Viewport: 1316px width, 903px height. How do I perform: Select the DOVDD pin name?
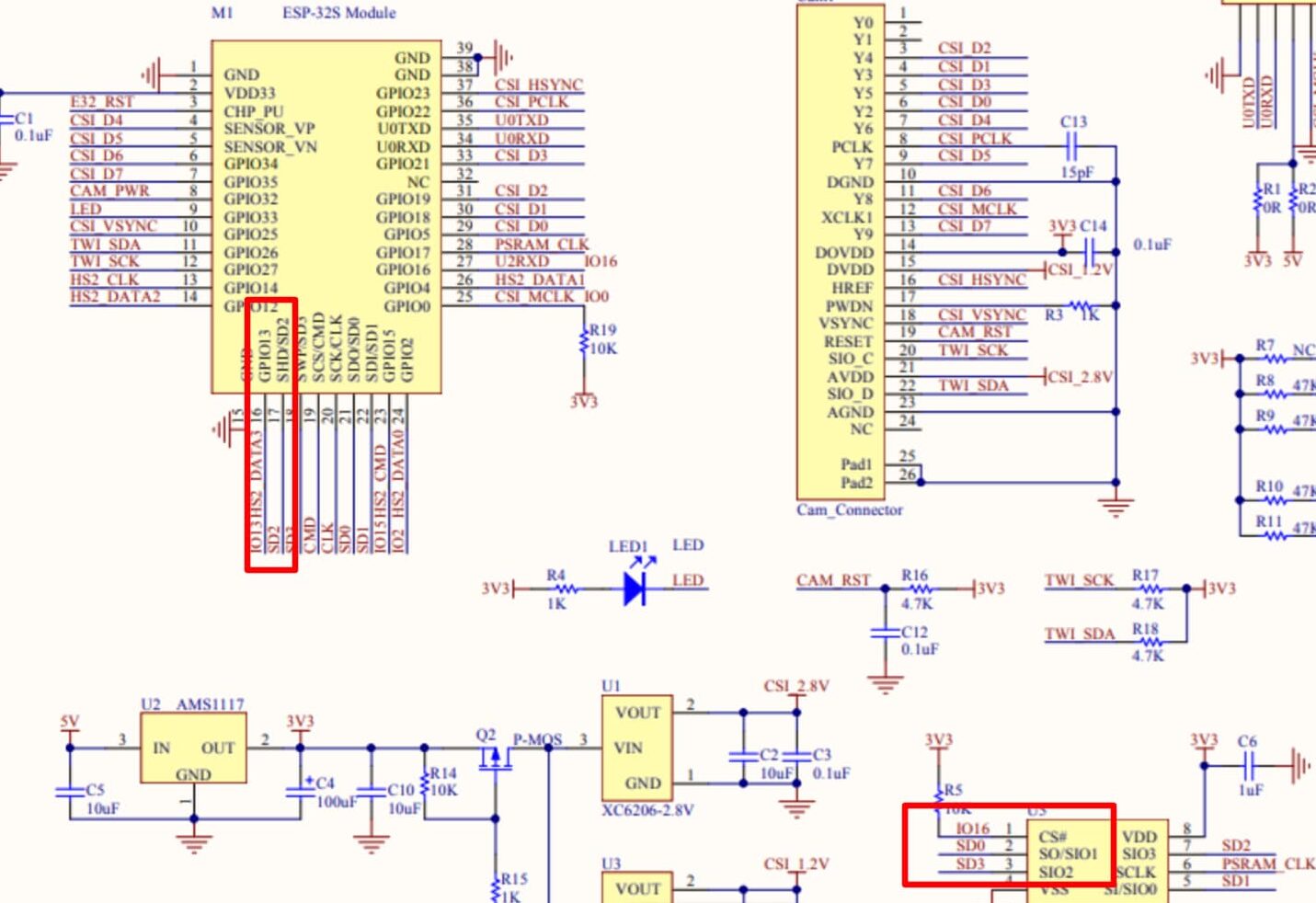[844, 252]
